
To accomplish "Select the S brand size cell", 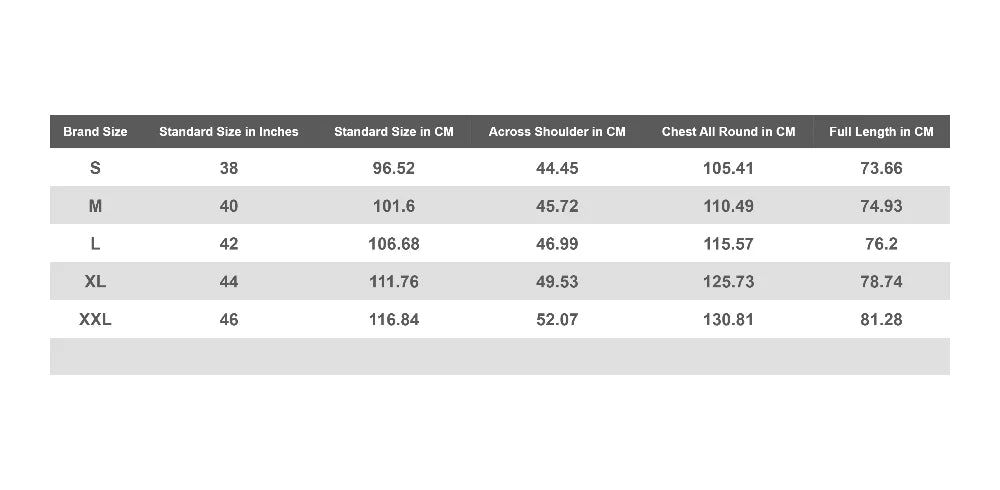I will point(95,168).
